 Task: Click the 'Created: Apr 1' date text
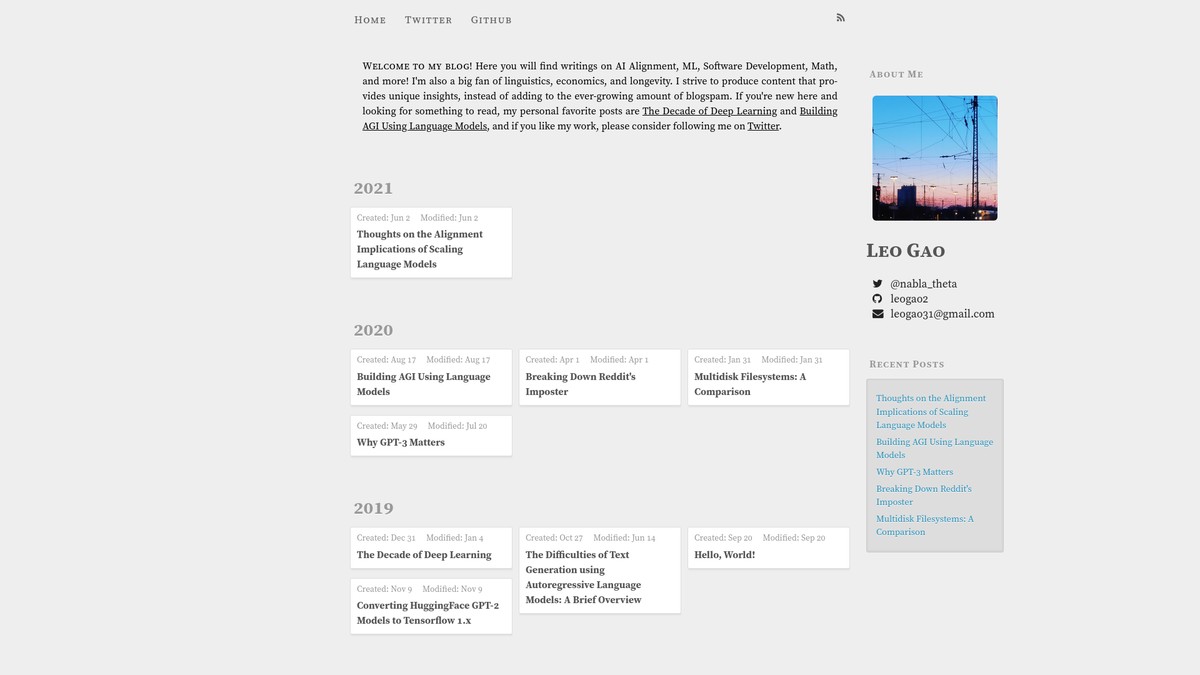pyautogui.click(x=552, y=360)
